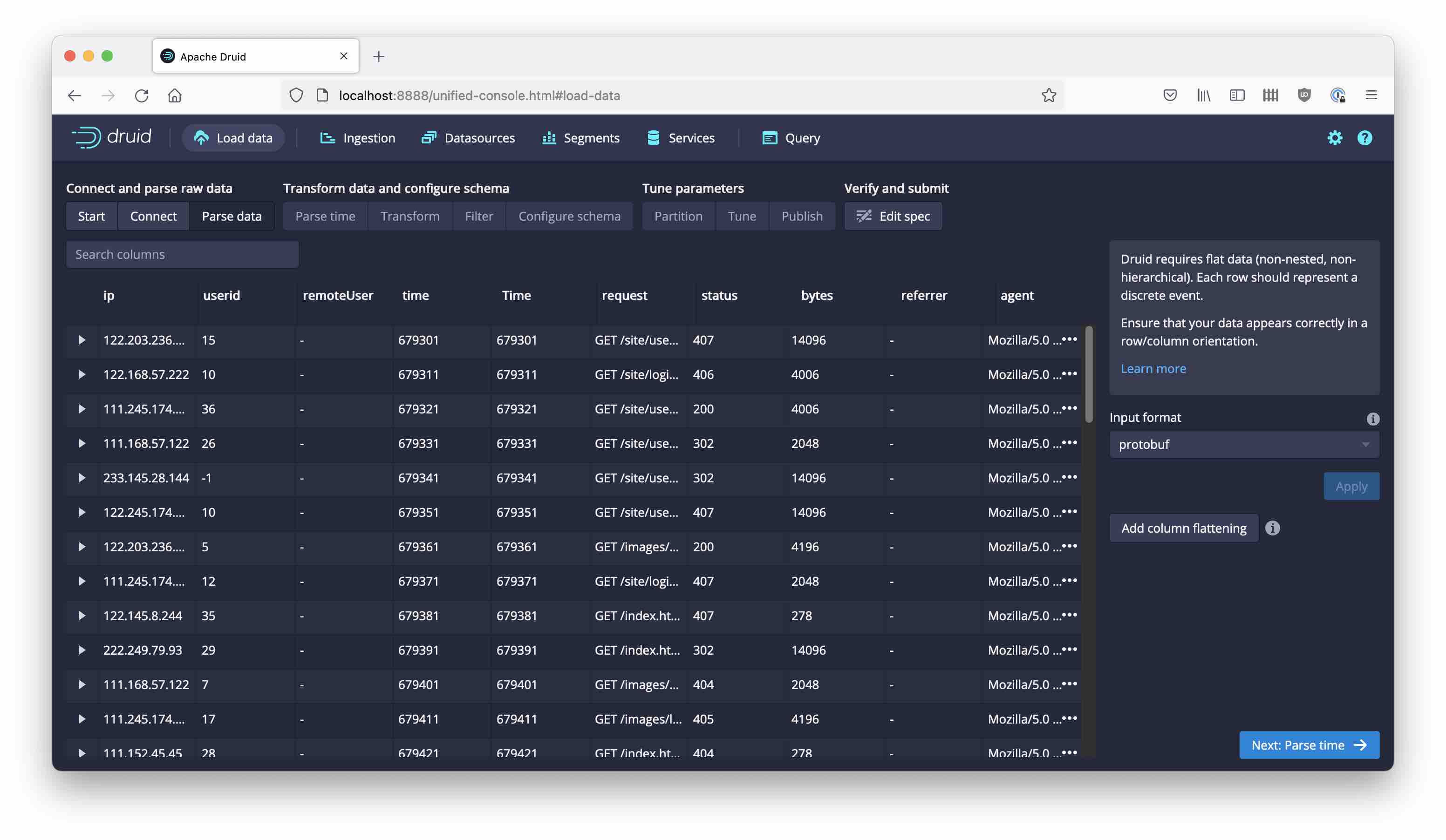Click the column flattening info icon
This screenshot has height=840, width=1446.
(x=1272, y=528)
